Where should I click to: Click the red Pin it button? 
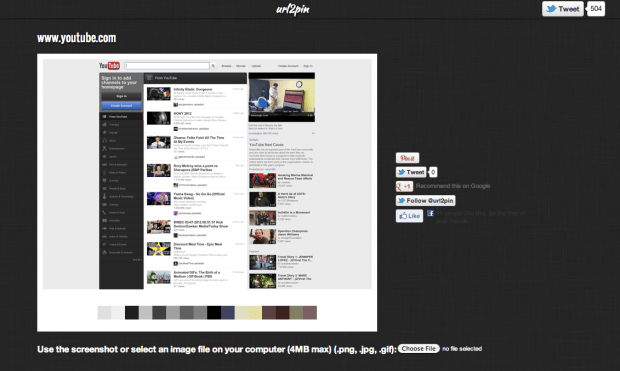point(407,158)
